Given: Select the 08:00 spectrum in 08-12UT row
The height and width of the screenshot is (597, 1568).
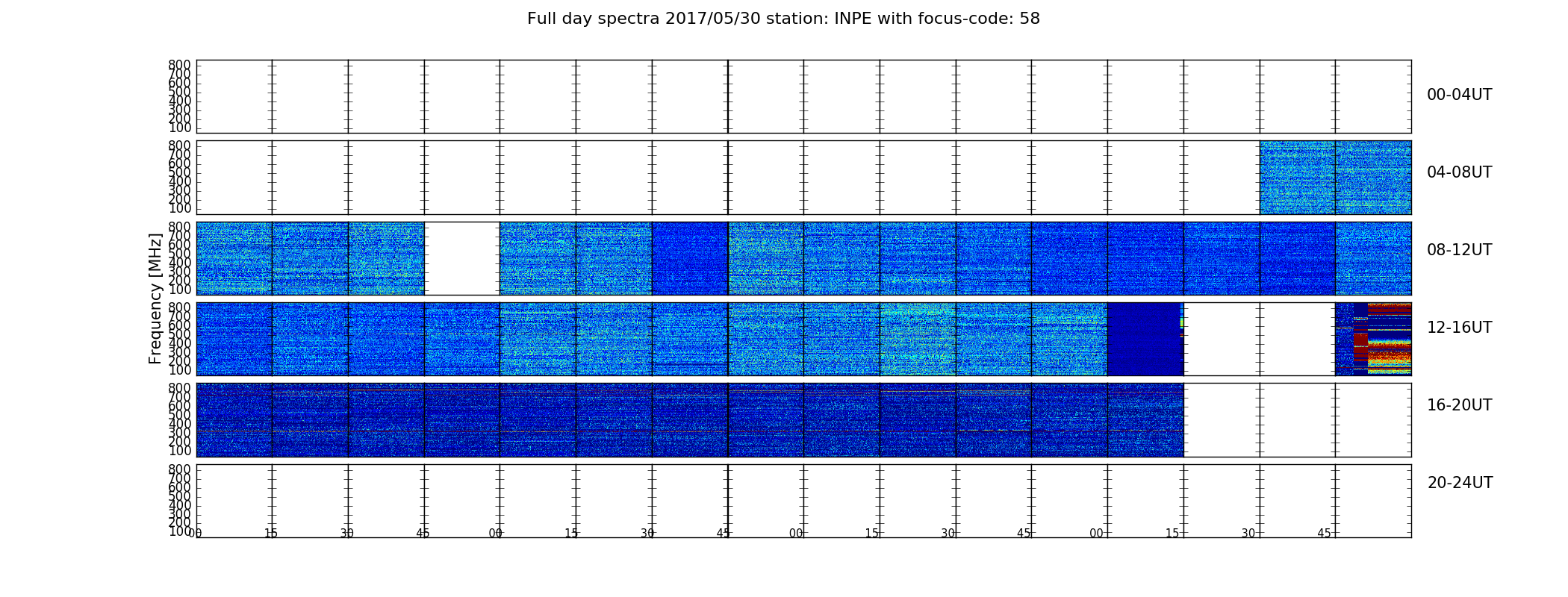Looking at the screenshot, I should [234, 258].
